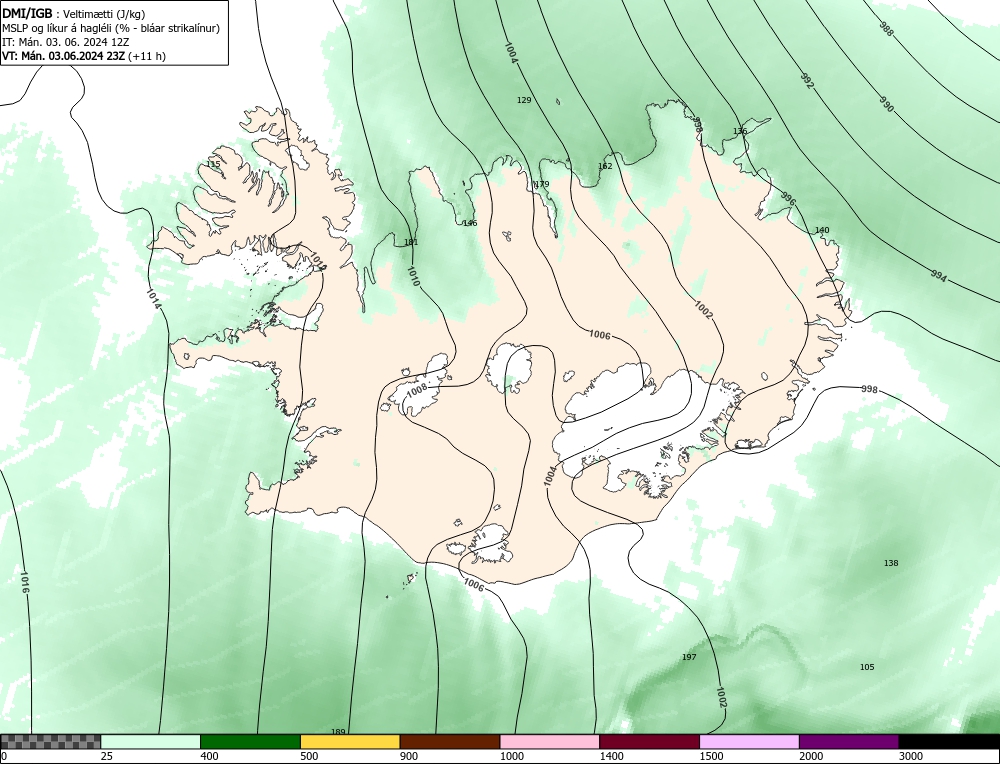Click the CAPE value 181

[x=411, y=242]
